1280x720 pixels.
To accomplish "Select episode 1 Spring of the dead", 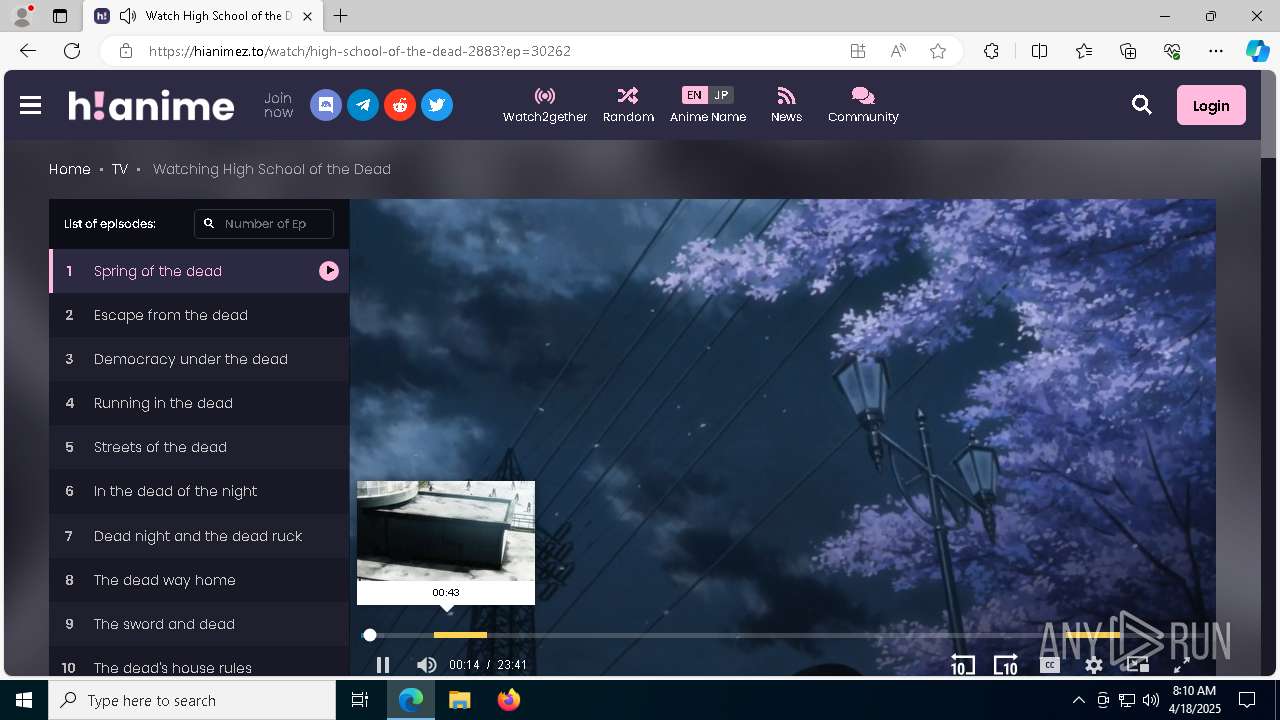I will pyautogui.click(x=199, y=271).
